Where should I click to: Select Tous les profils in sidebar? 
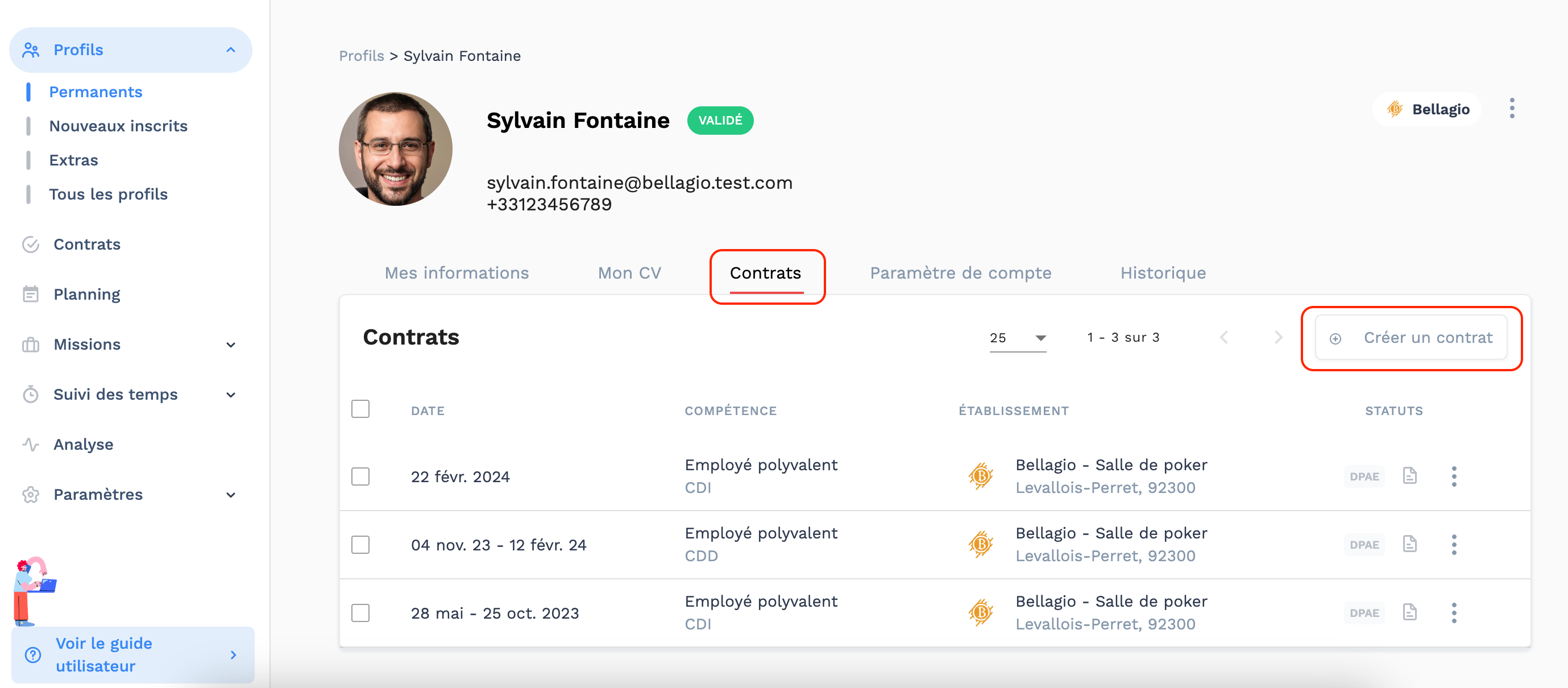click(x=109, y=194)
